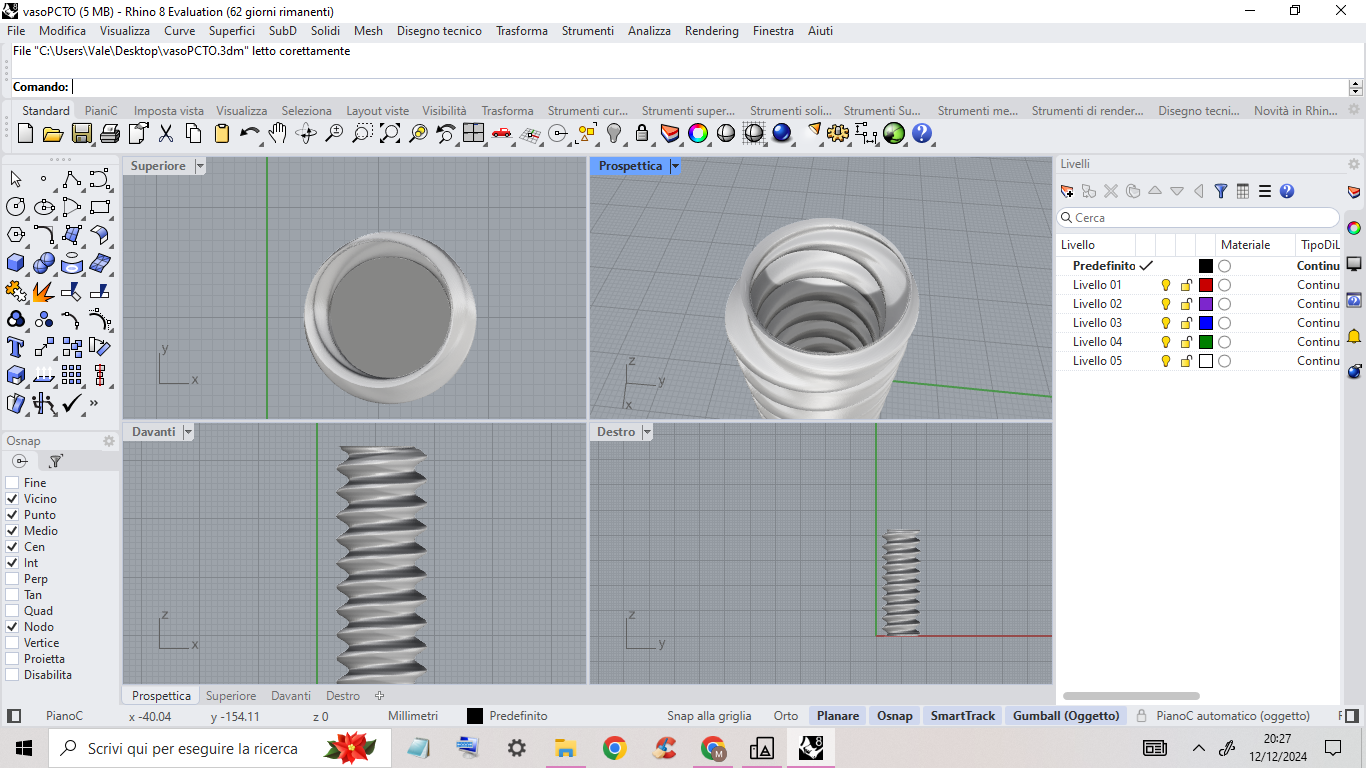Click the Zoom extents icon
1366x768 pixels.
click(x=390, y=133)
